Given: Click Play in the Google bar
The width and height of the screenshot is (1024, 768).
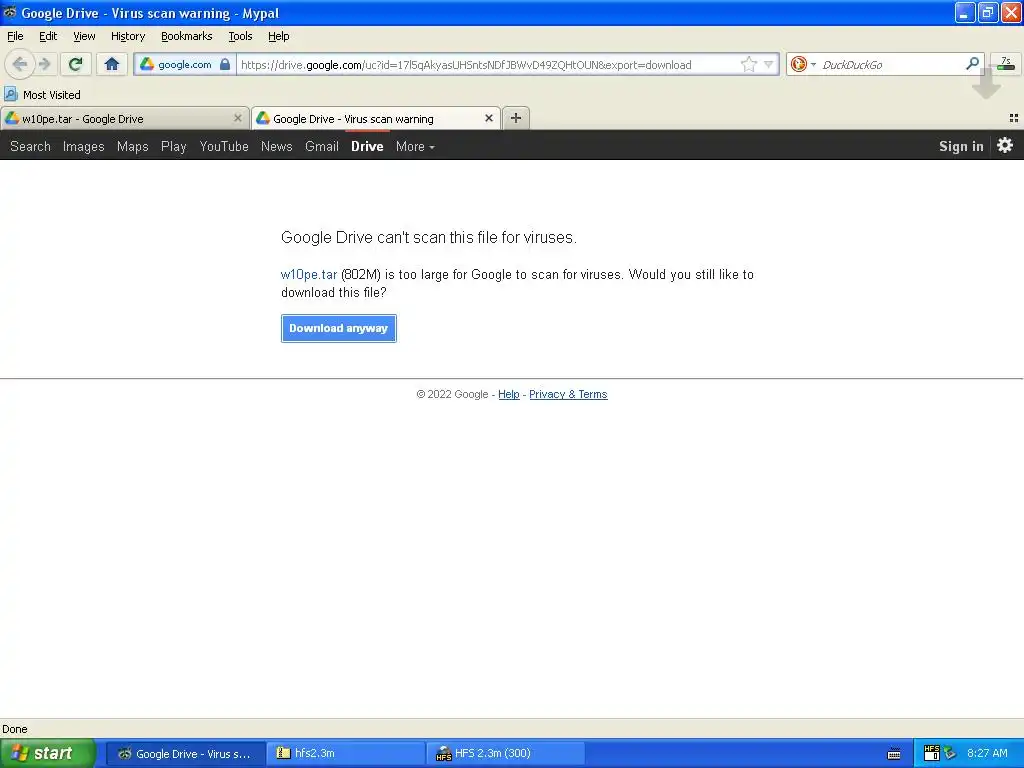Looking at the screenshot, I should 174,146.
